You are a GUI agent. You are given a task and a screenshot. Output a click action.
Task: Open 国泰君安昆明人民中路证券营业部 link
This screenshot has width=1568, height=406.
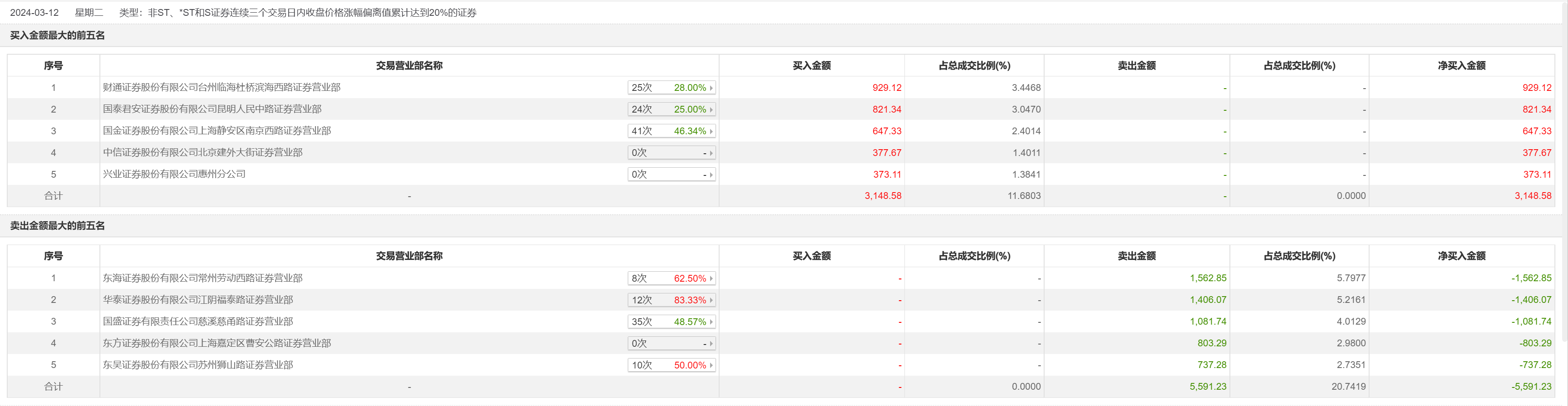pyautogui.click(x=212, y=109)
